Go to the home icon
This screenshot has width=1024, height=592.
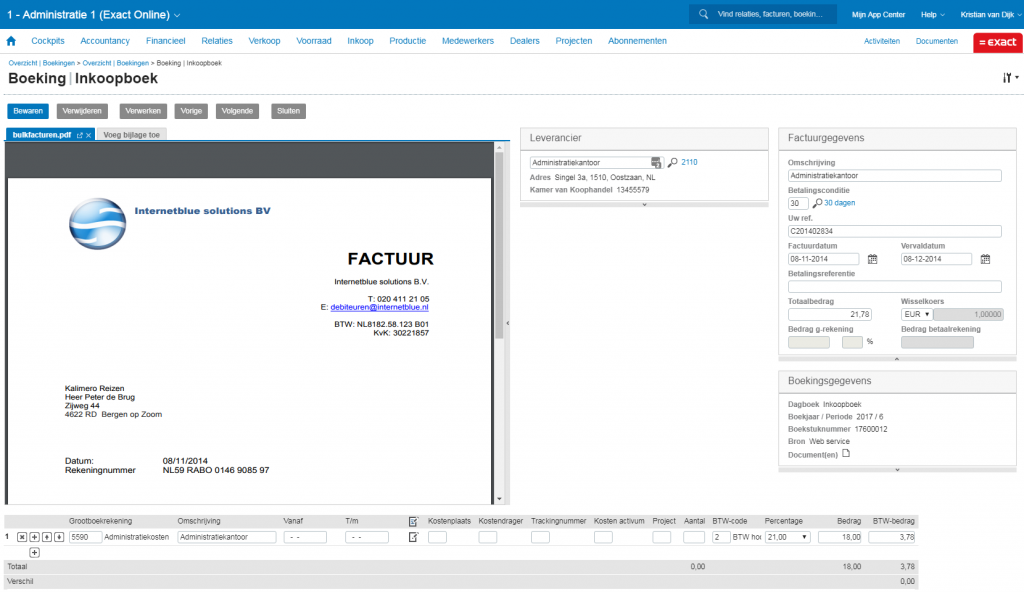(x=11, y=41)
